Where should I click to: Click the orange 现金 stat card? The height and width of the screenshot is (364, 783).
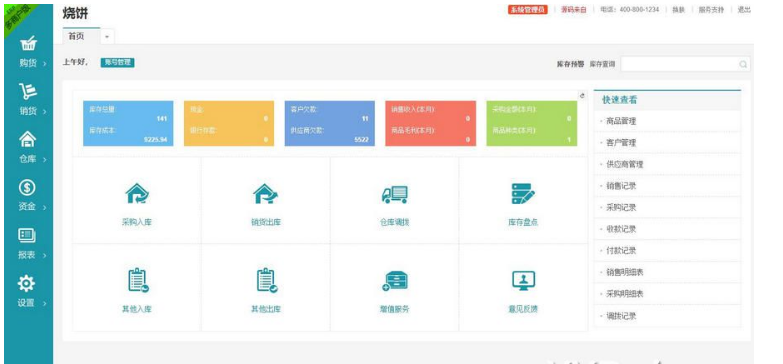tap(229, 123)
